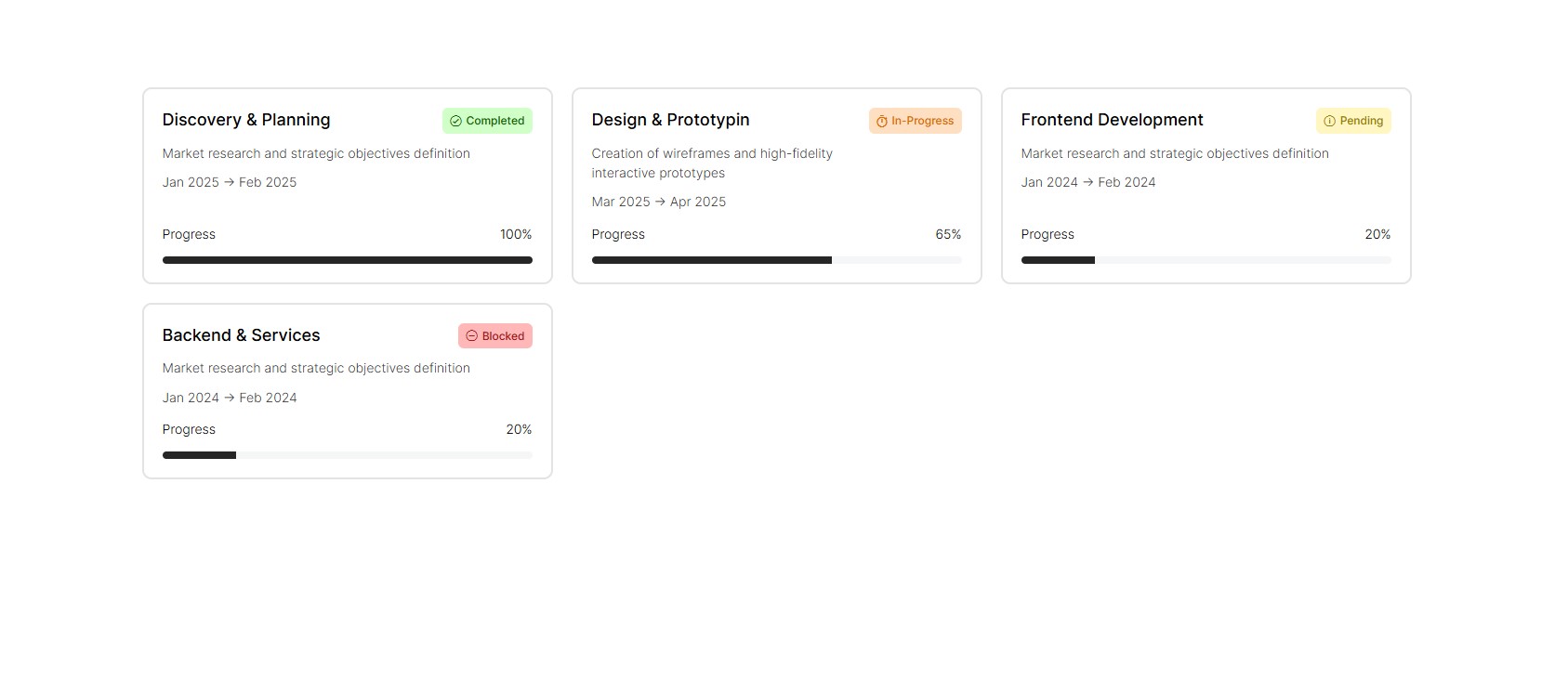Screen dimensions: 1568x680
Task: Click the In-Progress badge timer icon
Action: (882, 121)
